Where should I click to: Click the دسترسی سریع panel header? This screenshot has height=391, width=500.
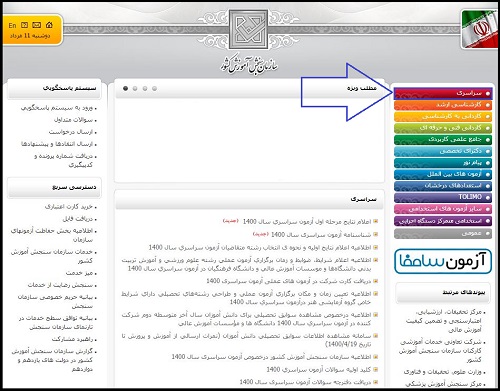pyautogui.click(x=54, y=188)
